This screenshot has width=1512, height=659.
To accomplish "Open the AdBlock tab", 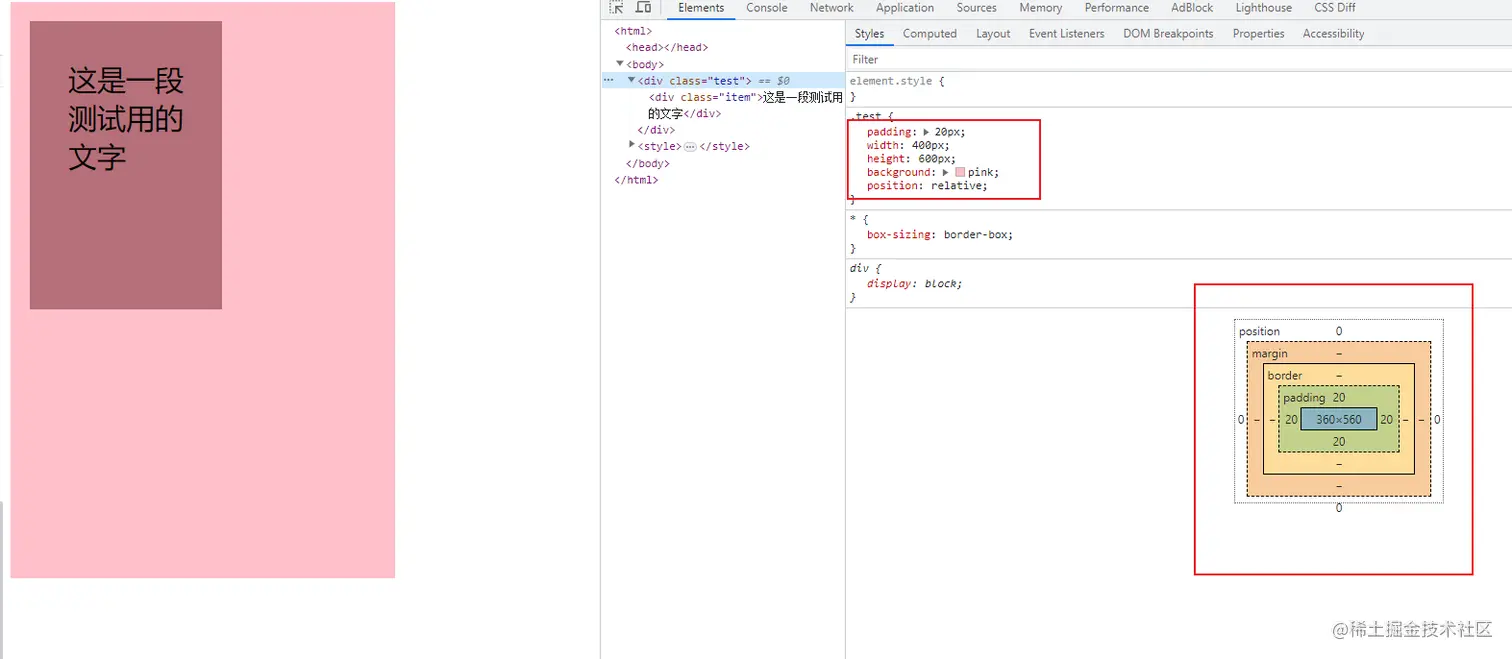I will (x=1192, y=8).
